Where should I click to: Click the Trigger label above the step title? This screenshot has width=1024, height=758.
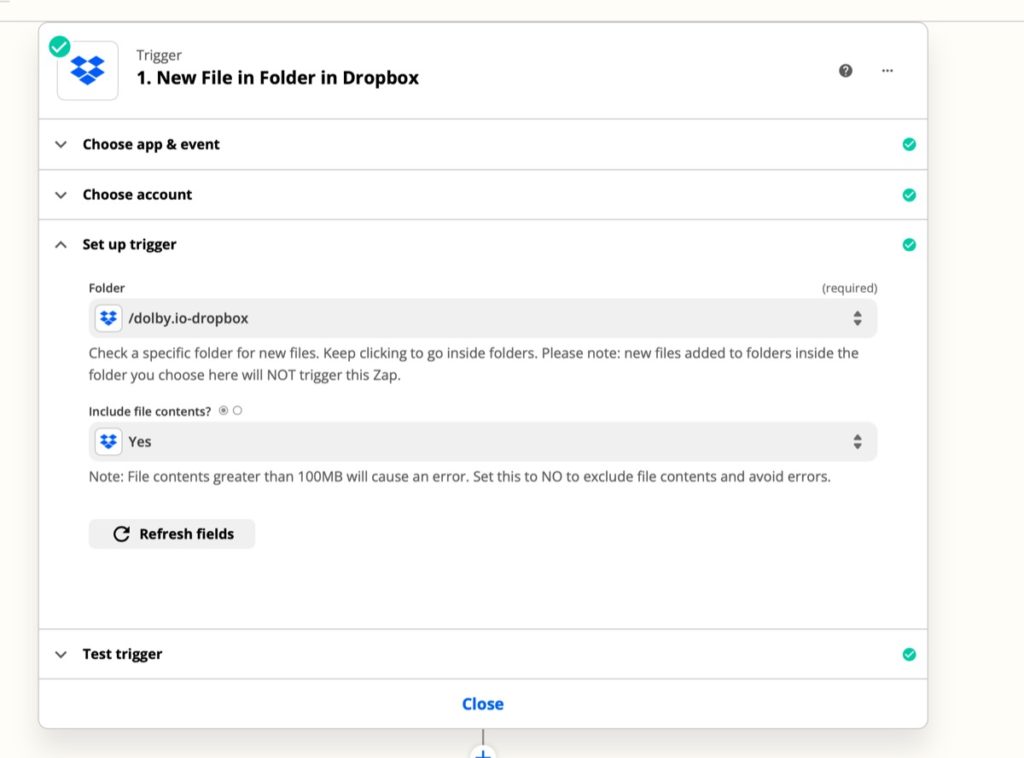pyautogui.click(x=159, y=55)
